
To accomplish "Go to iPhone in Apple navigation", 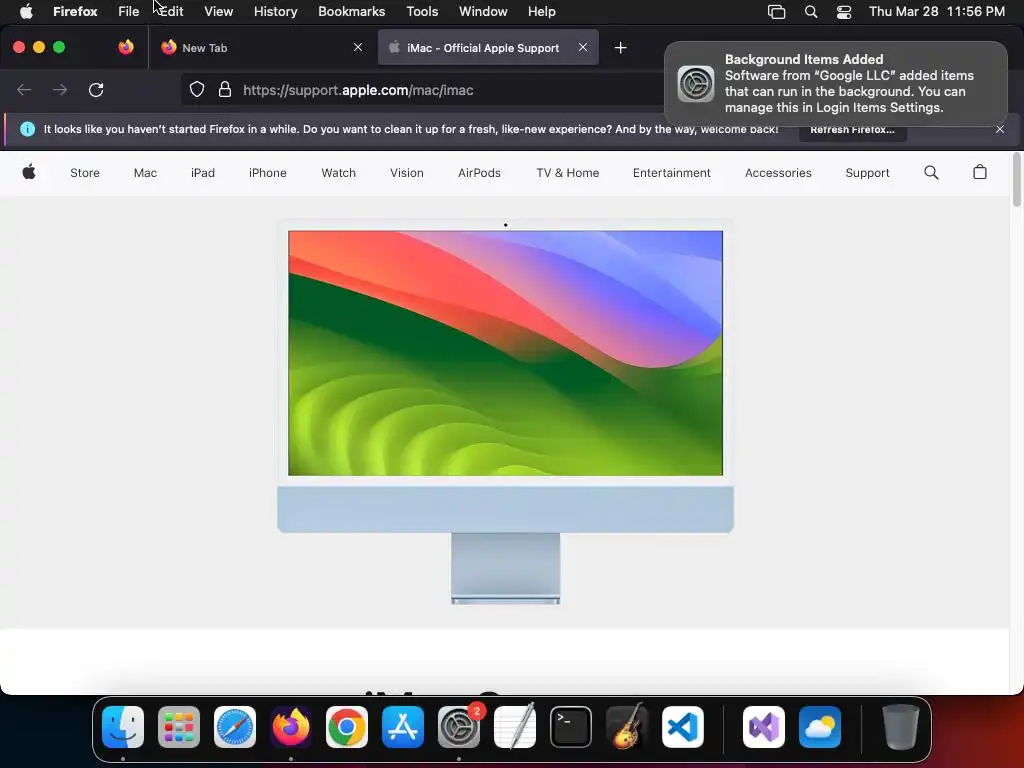I will [268, 172].
